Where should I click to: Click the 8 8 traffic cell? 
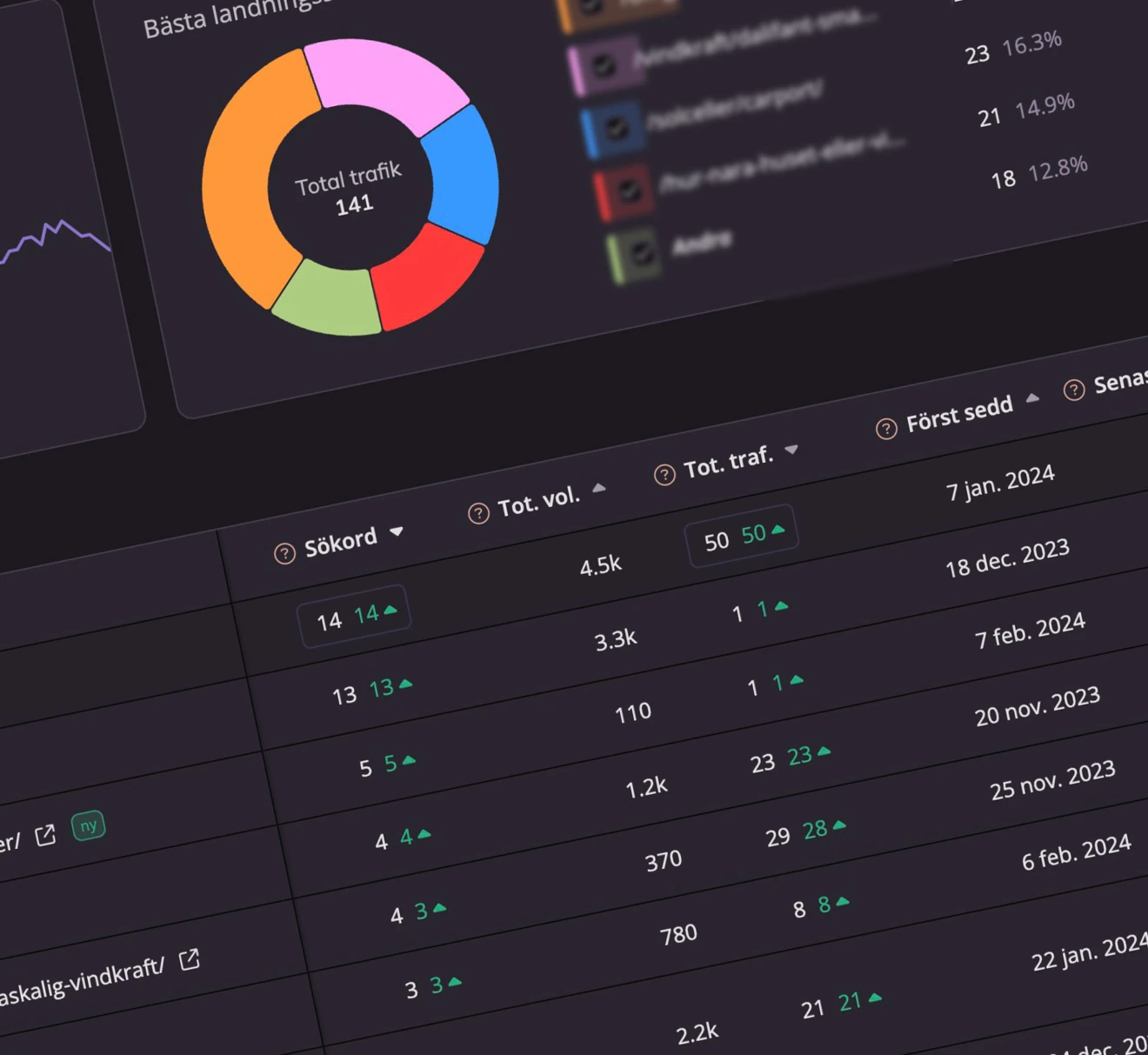(x=821, y=907)
